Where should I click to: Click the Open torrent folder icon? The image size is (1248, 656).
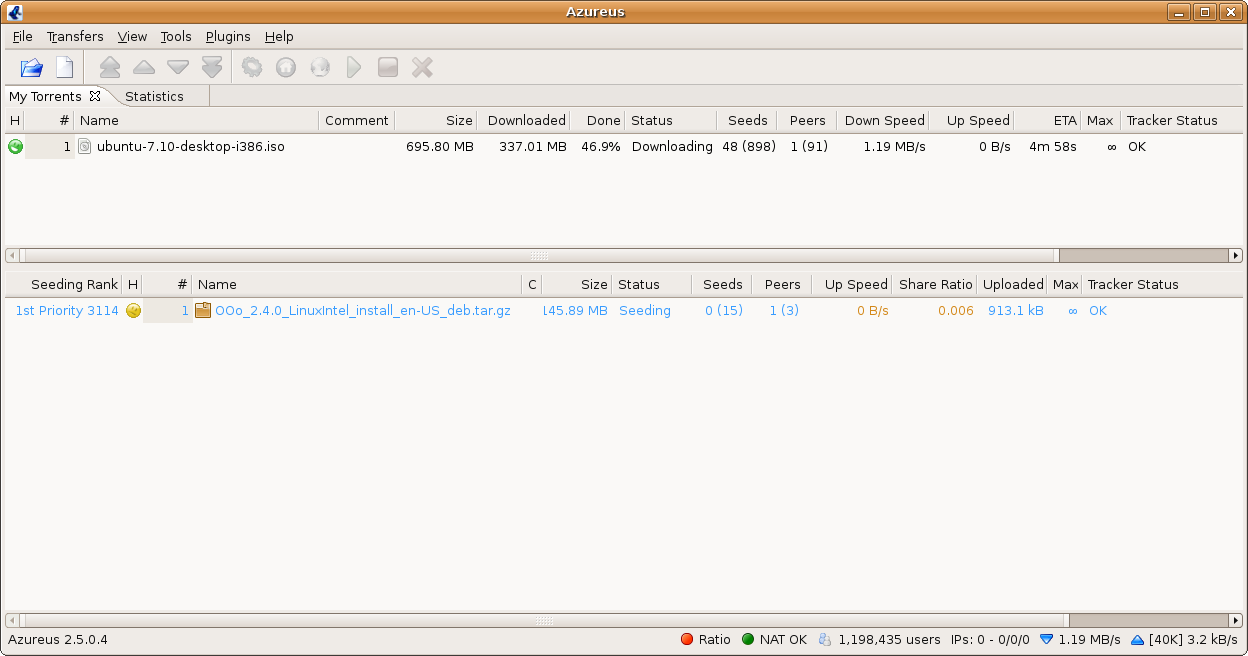(x=32, y=68)
